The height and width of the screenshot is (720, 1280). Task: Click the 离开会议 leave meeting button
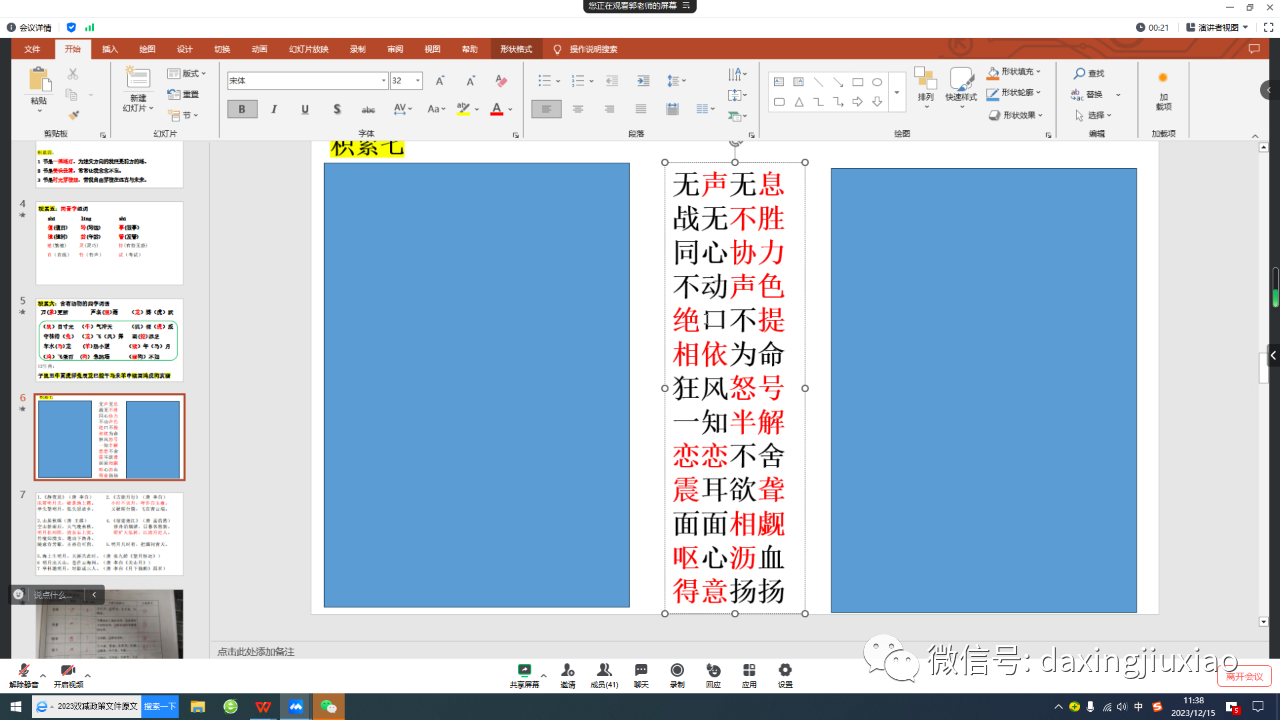click(1245, 676)
